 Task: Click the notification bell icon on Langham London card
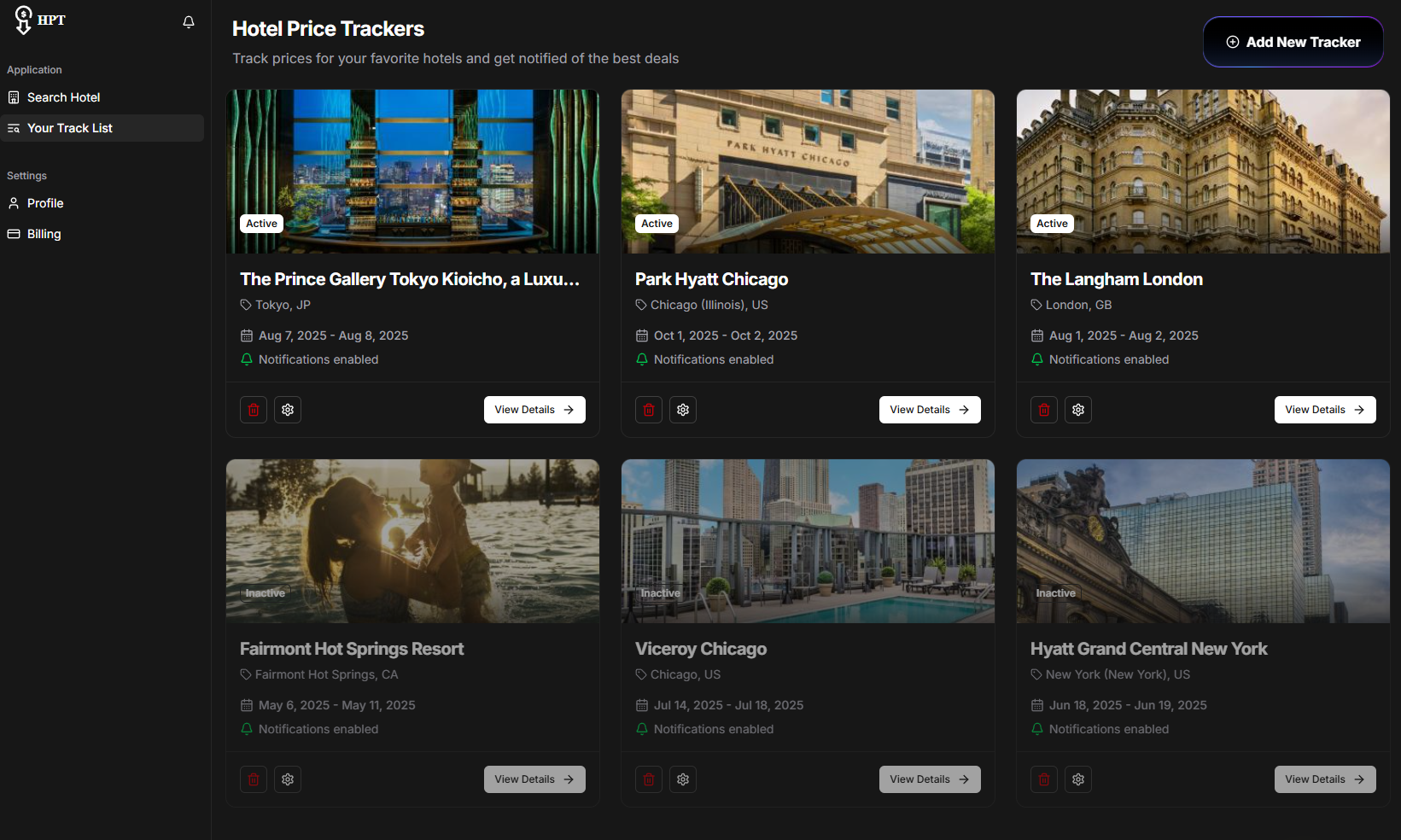(x=1037, y=359)
